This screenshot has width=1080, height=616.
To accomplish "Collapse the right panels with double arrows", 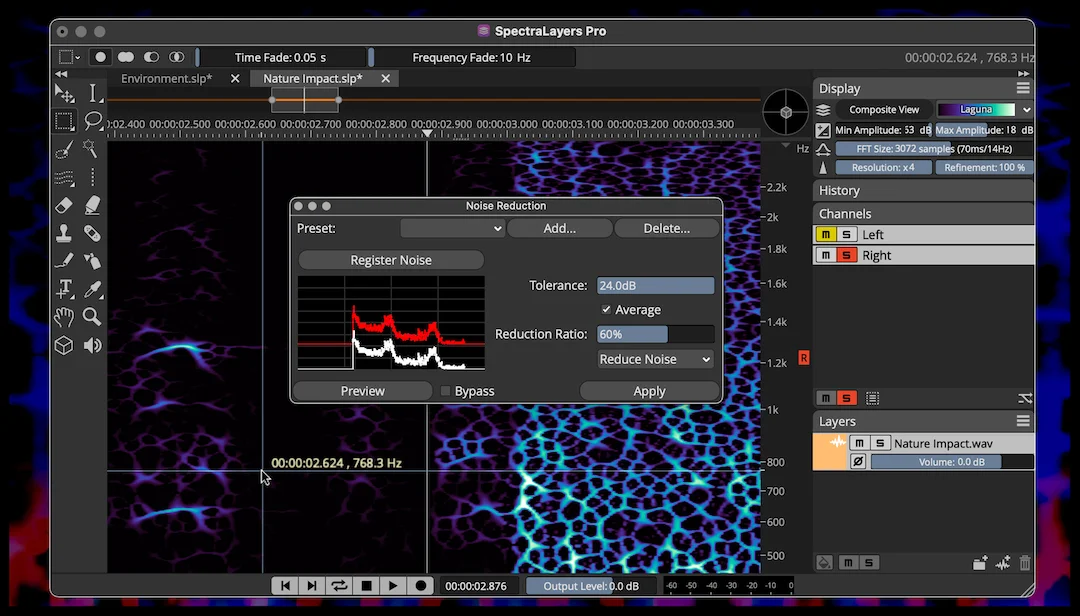I will point(1024,74).
